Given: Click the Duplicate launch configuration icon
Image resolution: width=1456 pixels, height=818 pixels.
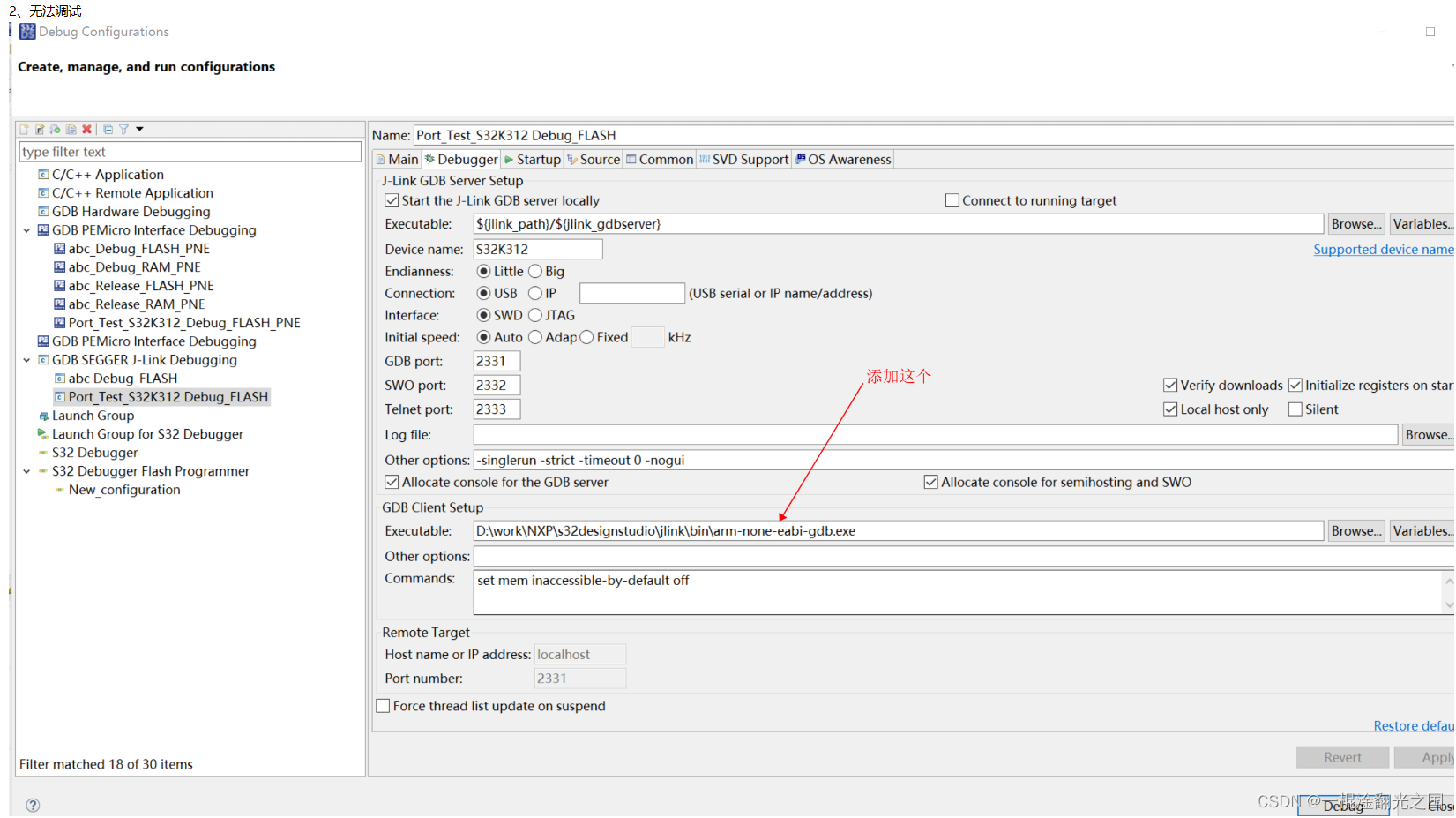Looking at the screenshot, I should (71, 129).
